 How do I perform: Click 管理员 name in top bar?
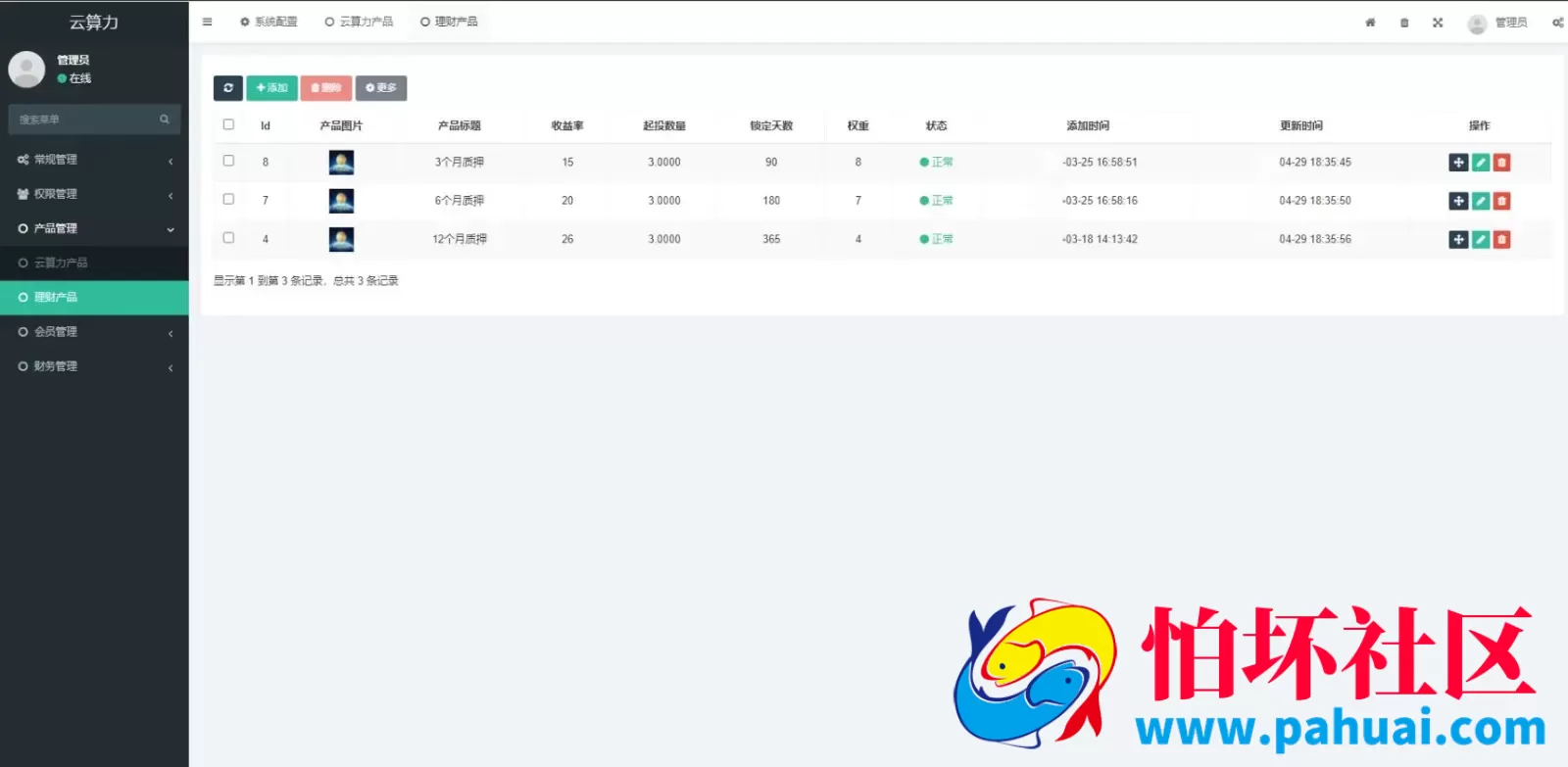[1511, 23]
